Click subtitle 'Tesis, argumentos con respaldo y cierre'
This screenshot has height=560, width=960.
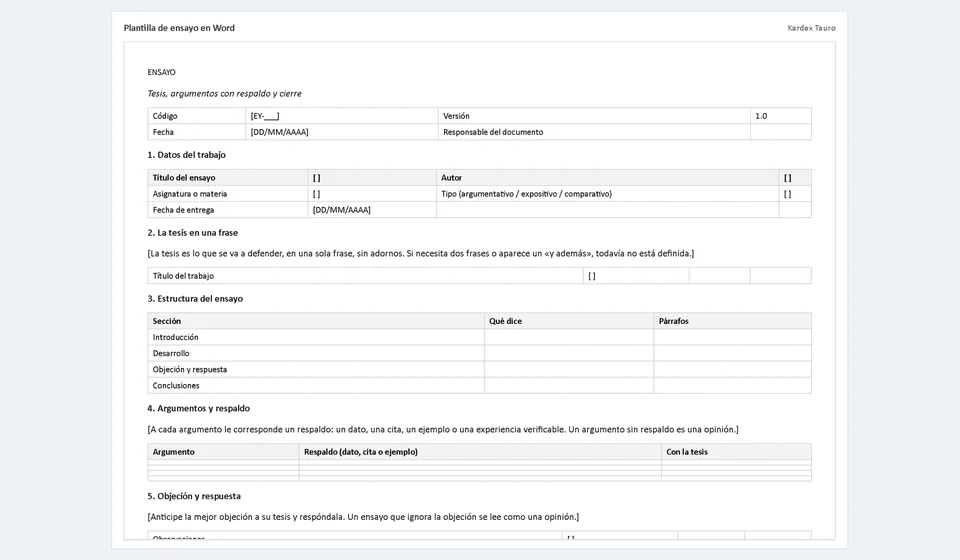[225, 94]
